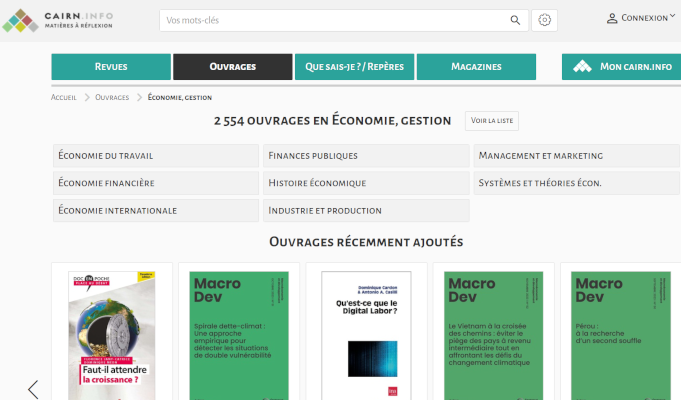
Task: Open Qu'est-ce que le Digital Labor cover
Action: coord(366,336)
